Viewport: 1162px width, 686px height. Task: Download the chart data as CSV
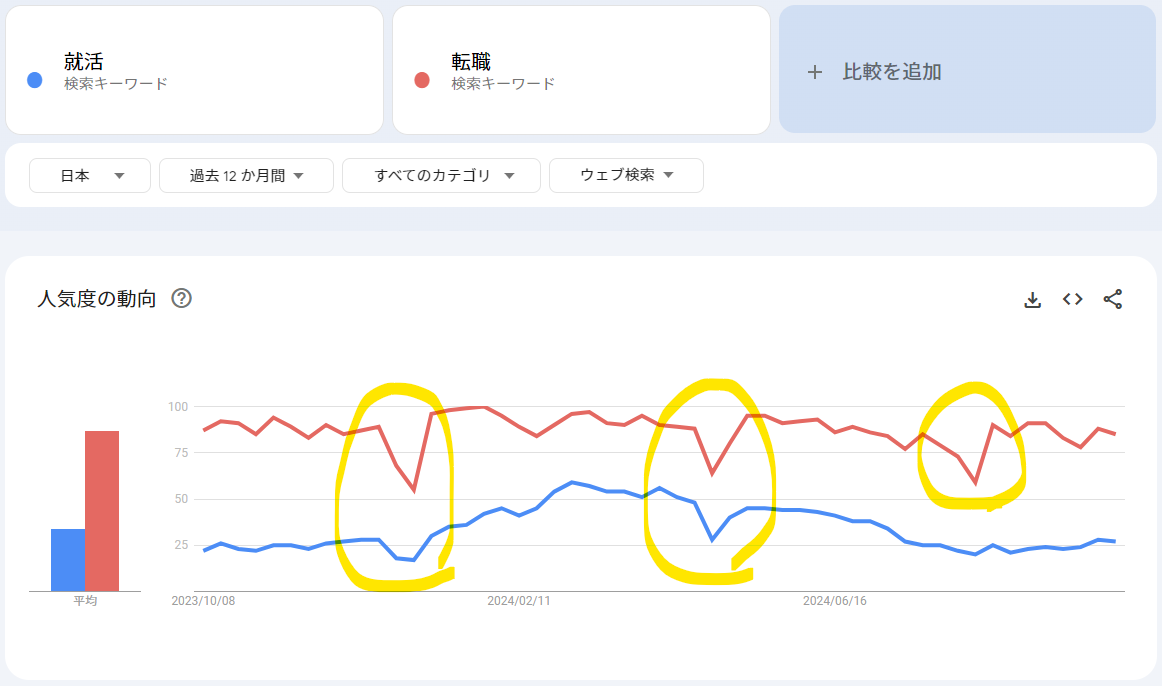[x=1032, y=299]
